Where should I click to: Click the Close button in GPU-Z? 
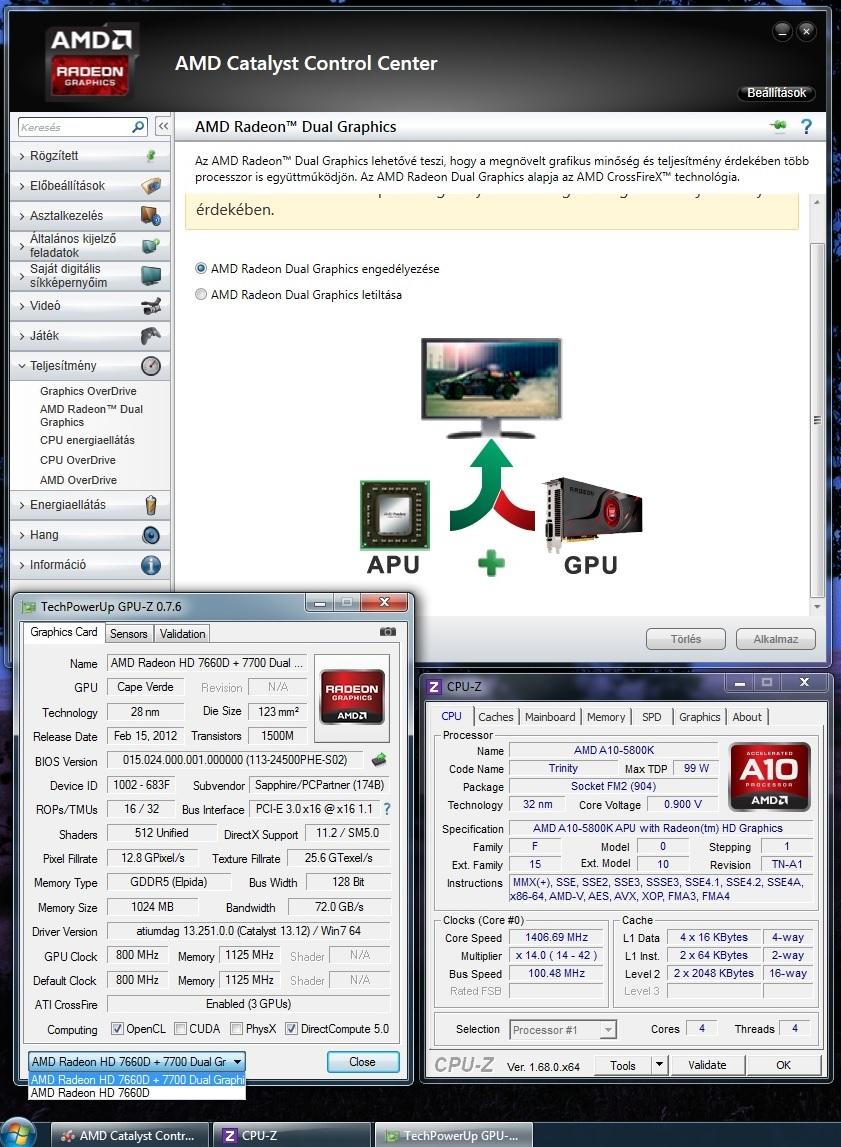pos(363,1061)
